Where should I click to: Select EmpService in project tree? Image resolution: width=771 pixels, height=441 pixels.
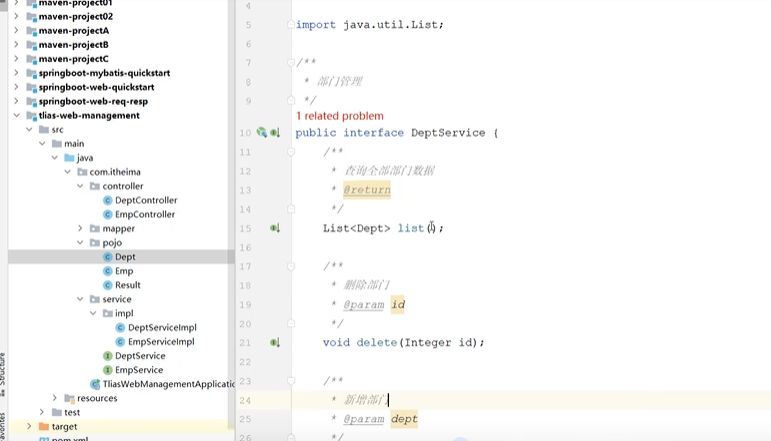pyautogui.click(x=139, y=370)
